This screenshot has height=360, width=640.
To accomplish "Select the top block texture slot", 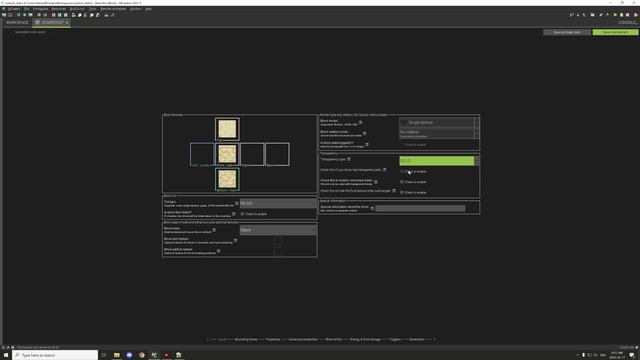I will 227,129.
